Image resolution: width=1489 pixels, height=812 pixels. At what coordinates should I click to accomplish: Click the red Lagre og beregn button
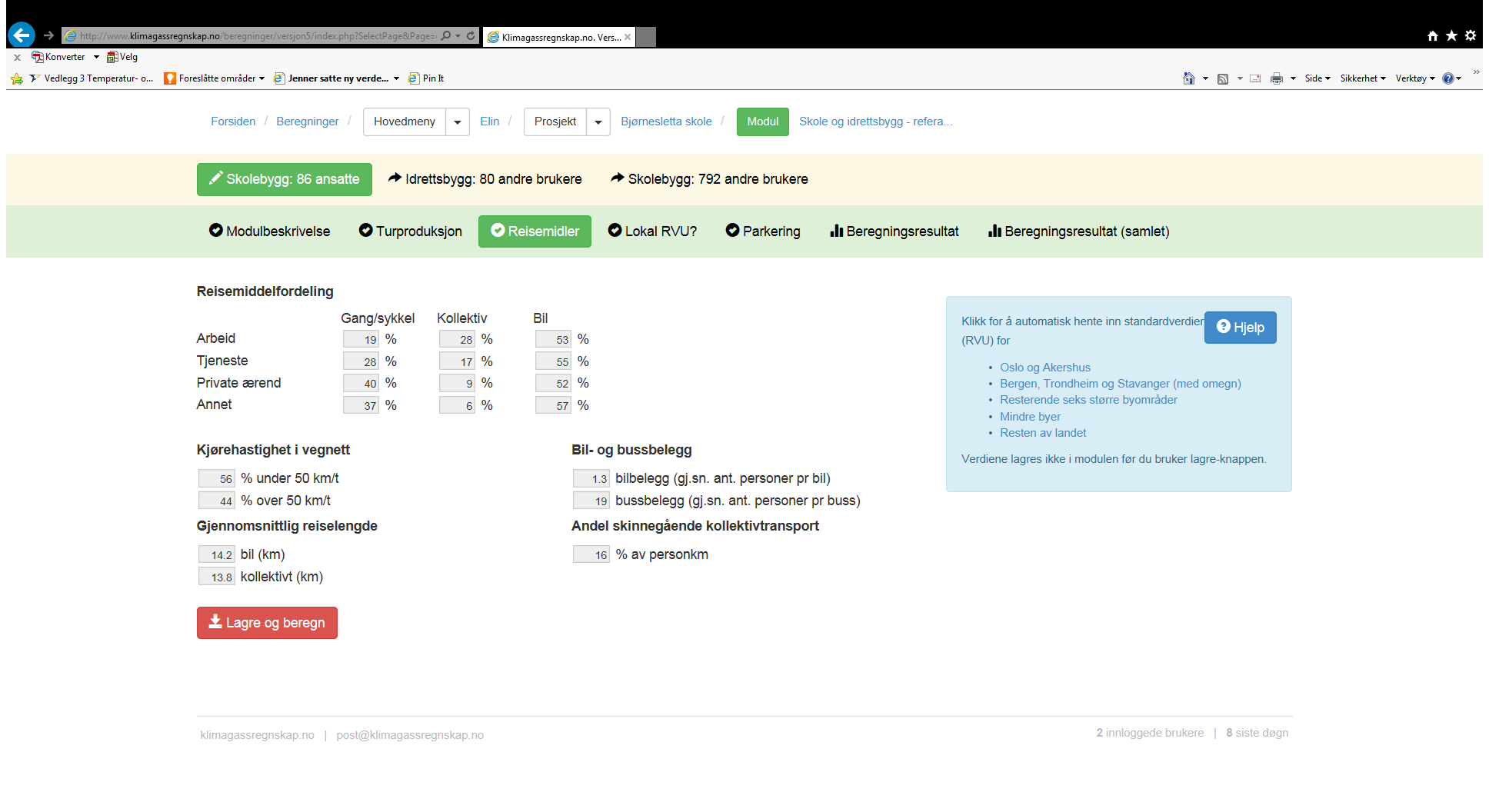(267, 623)
